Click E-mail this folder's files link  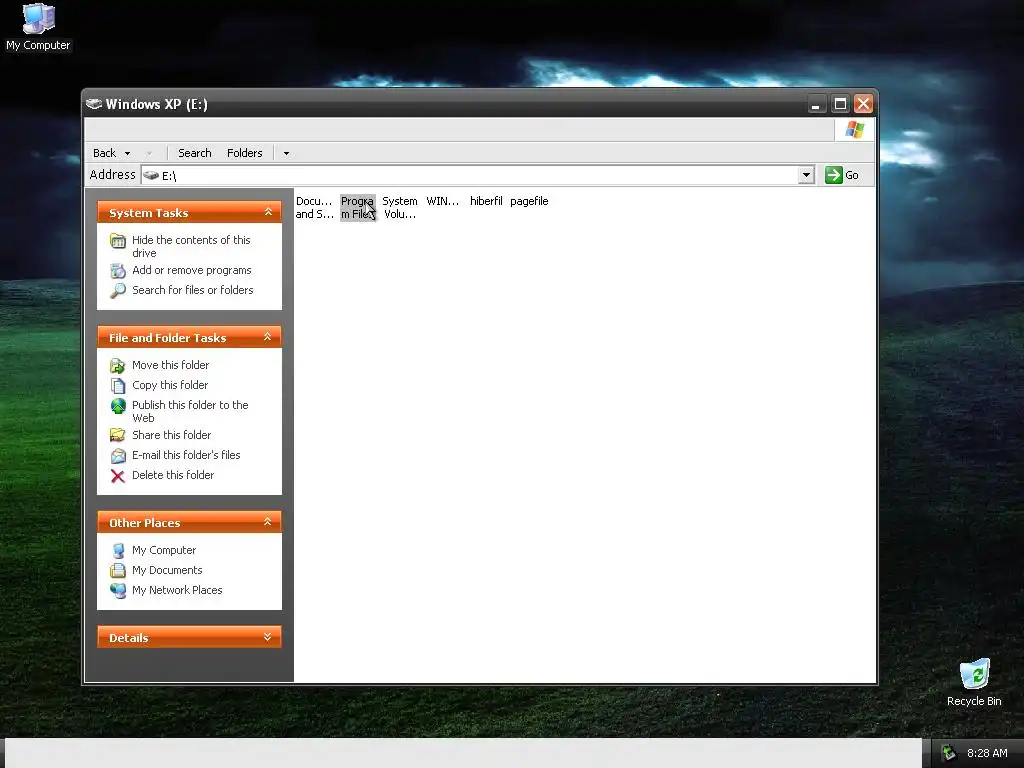pos(186,455)
